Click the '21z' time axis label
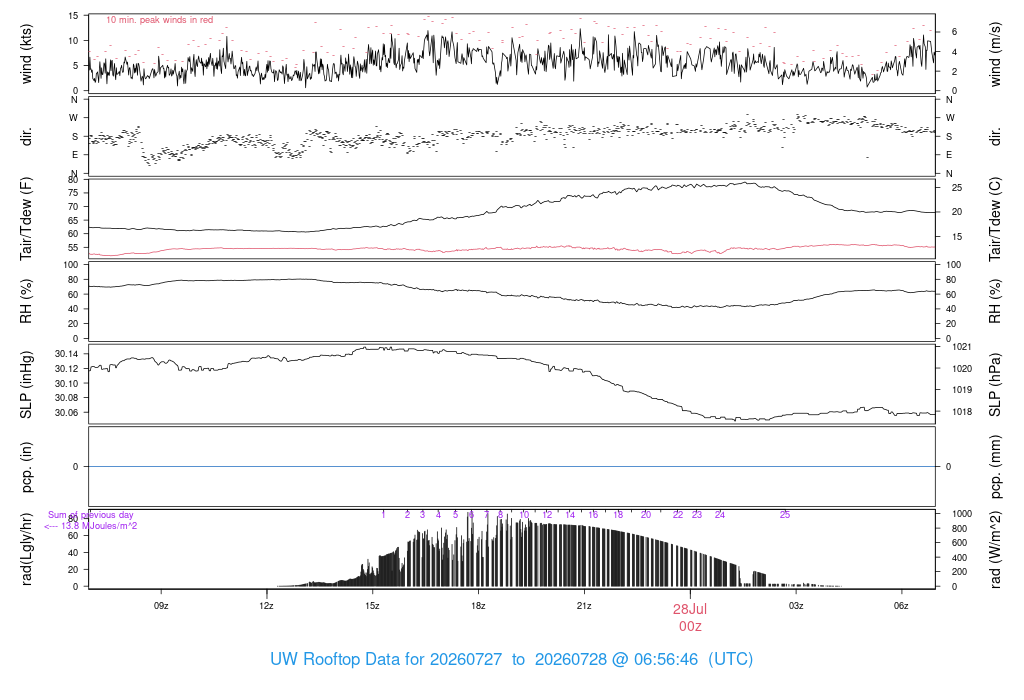Image resolution: width=1024 pixels, height=700 pixels. [x=584, y=606]
